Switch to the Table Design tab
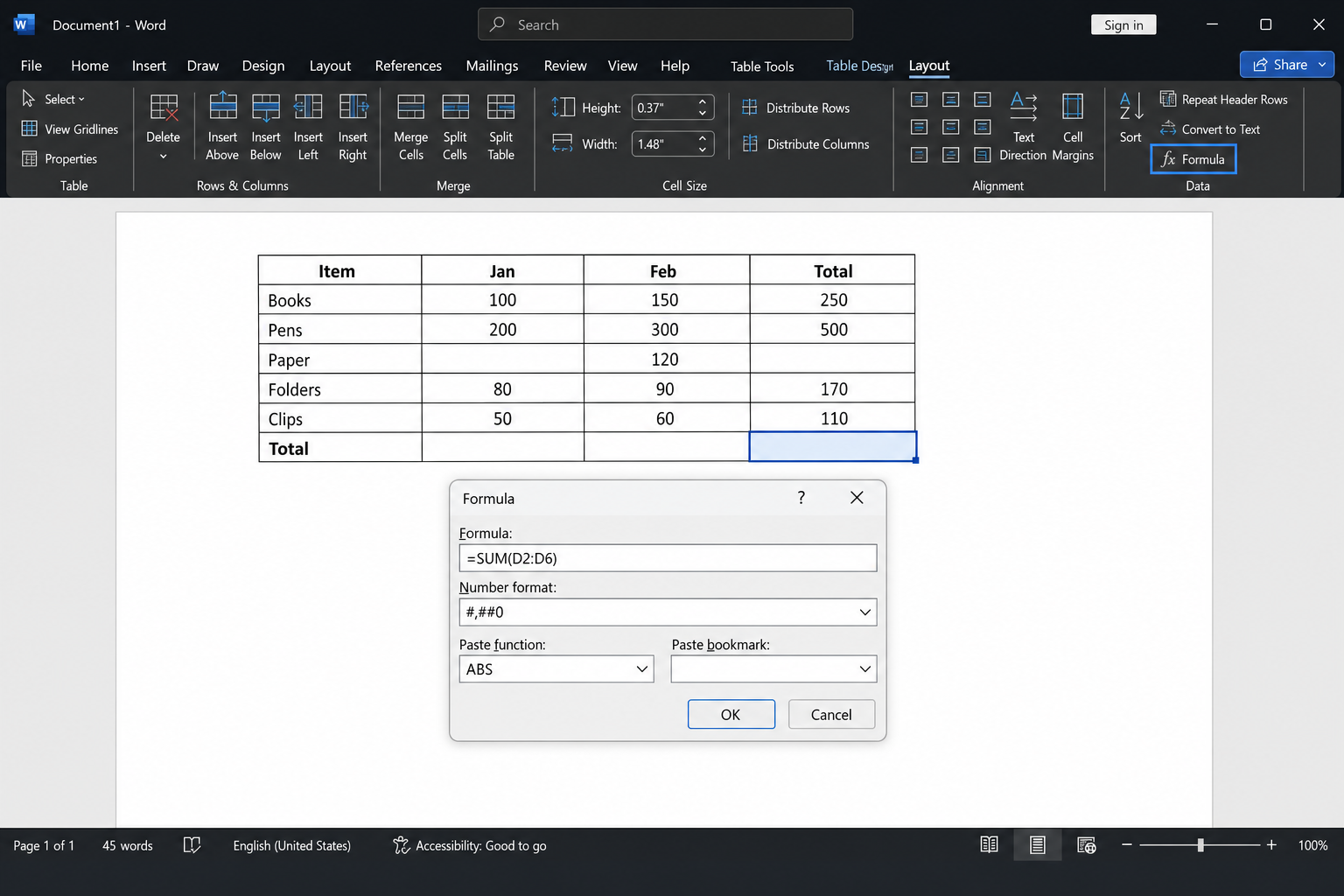The image size is (1344, 896). 859,66
